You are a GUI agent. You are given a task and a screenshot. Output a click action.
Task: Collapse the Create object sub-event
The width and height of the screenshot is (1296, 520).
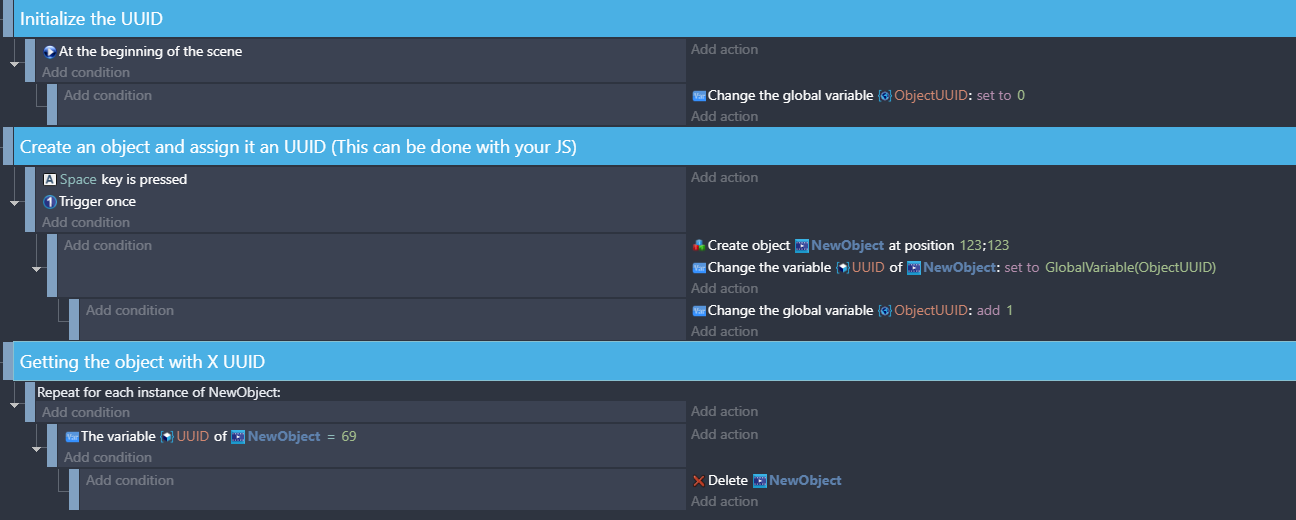click(x=37, y=267)
